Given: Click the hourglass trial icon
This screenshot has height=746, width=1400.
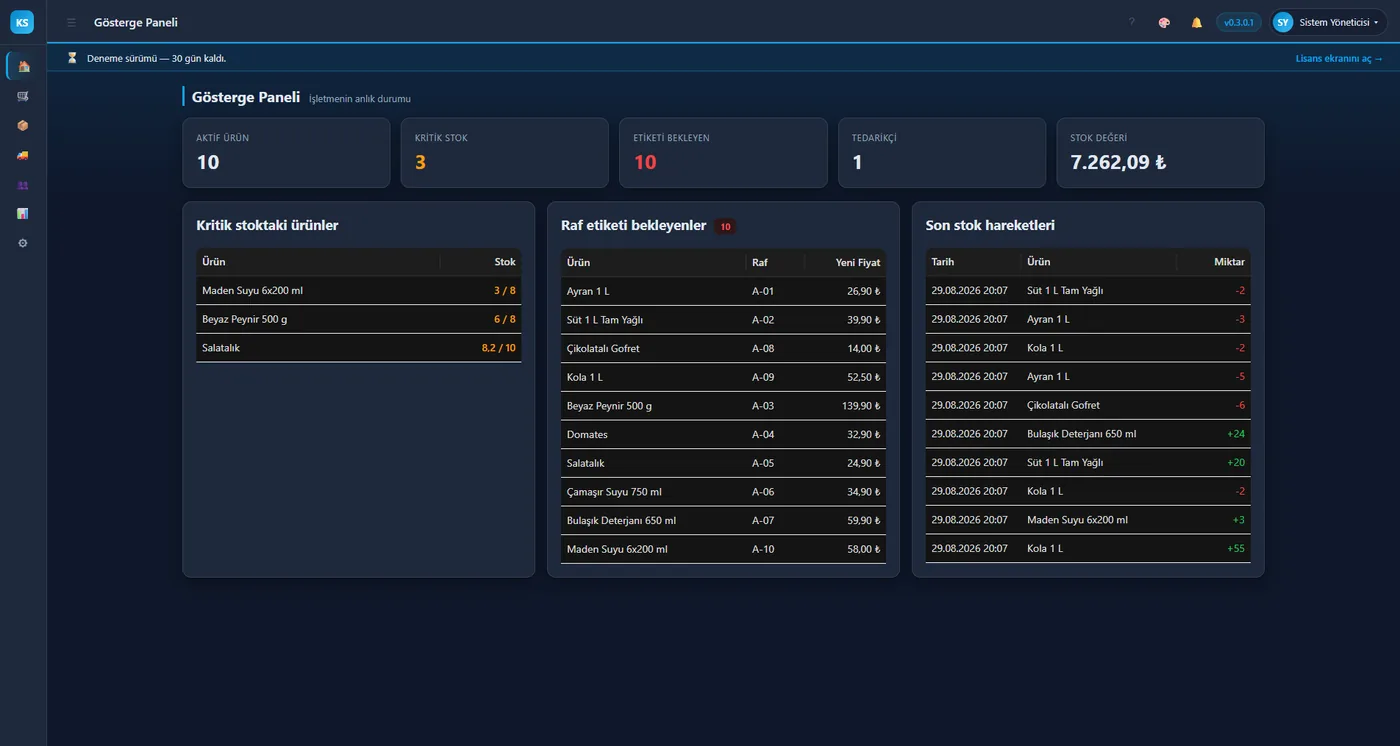Looking at the screenshot, I should [x=72, y=58].
